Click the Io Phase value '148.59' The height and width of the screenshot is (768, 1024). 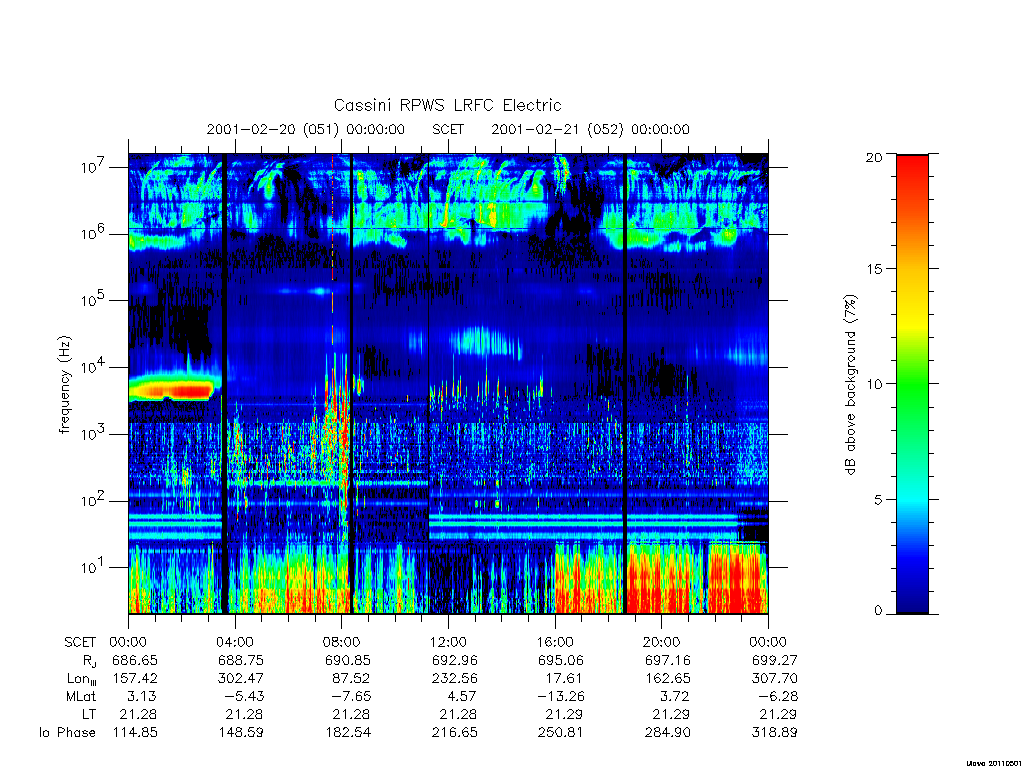(242, 733)
